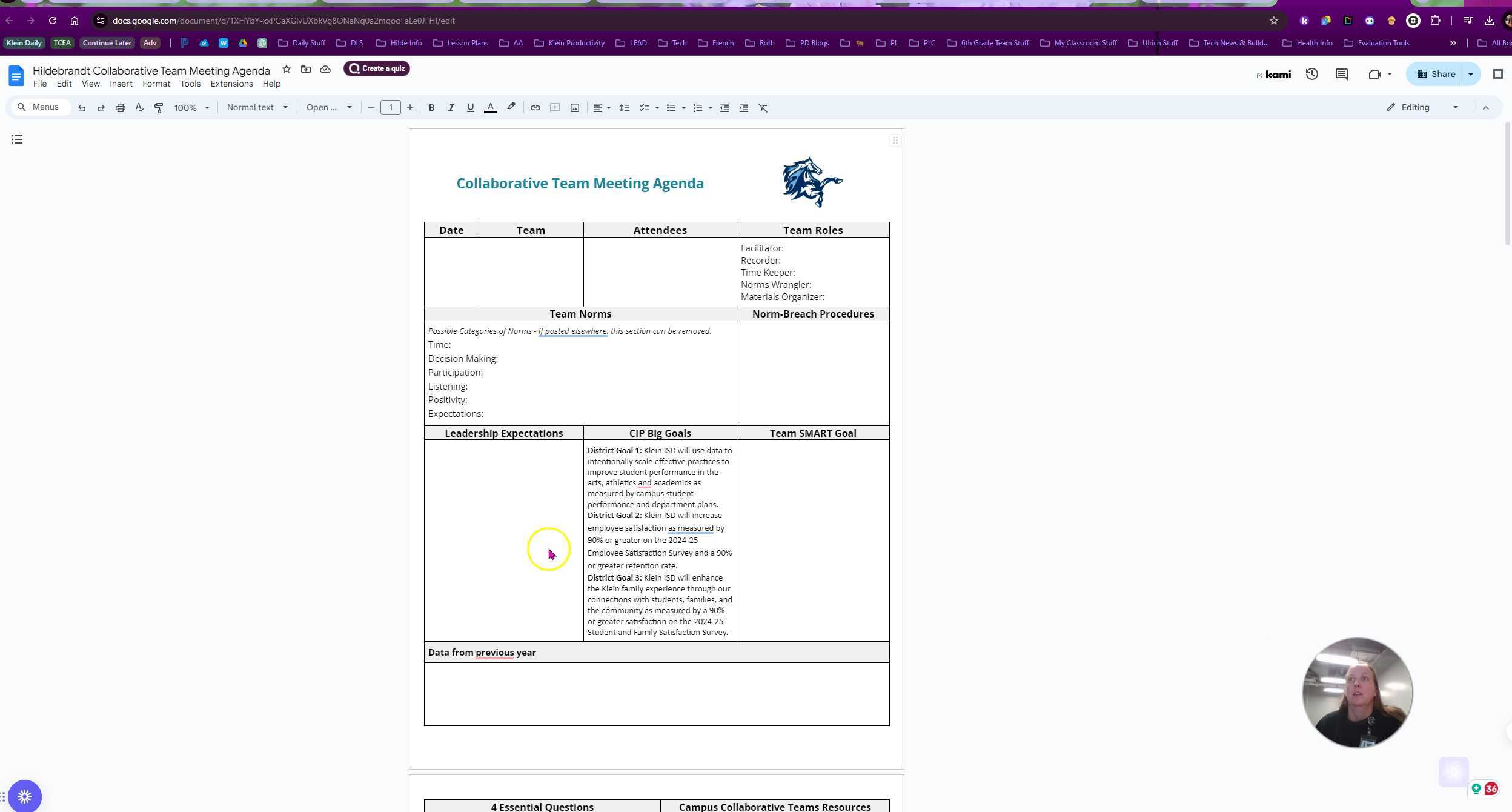This screenshot has height=812, width=1512.
Task: Open the Insert menu
Action: pyautogui.click(x=121, y=84)
